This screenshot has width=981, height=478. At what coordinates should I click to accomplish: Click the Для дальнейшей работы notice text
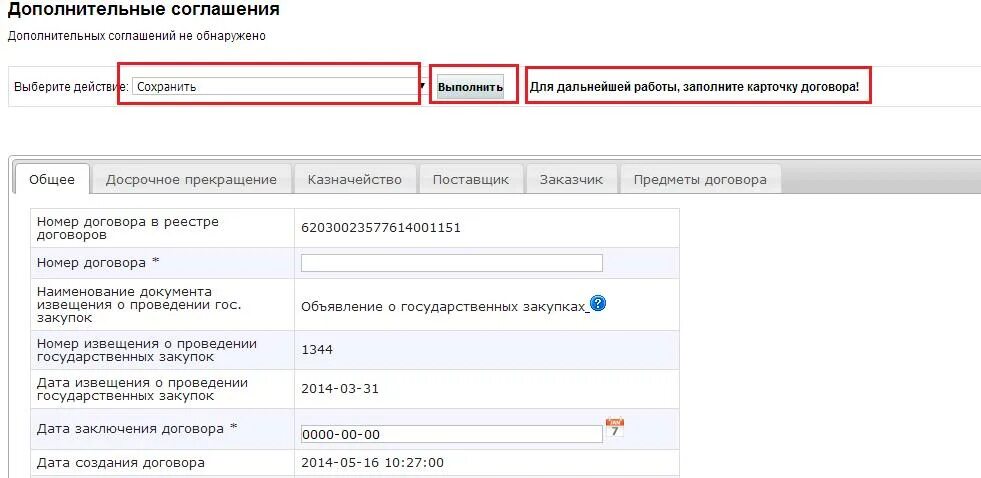coord(694,87)
